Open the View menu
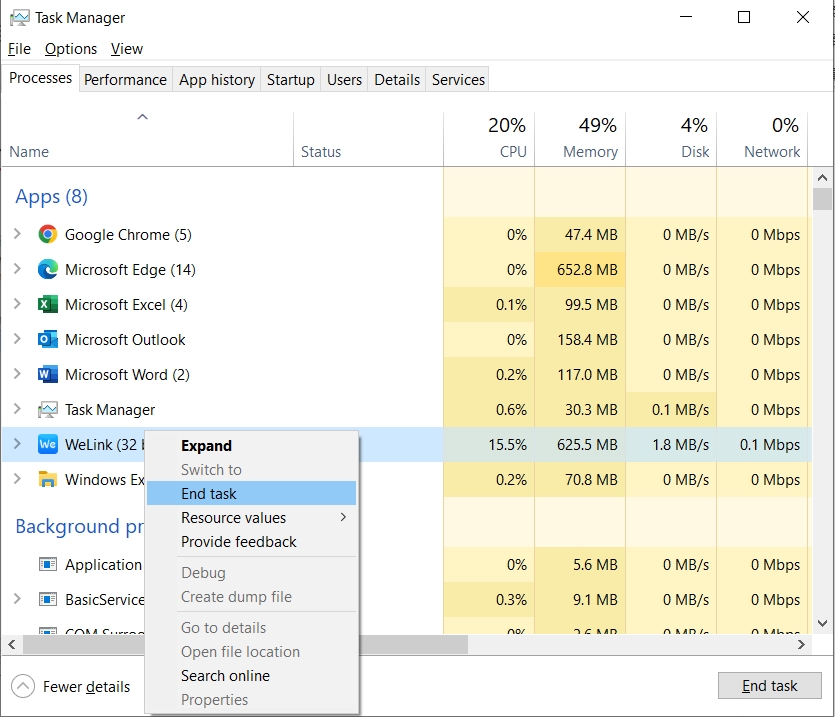The image size is (835, 717). [127, 49]
